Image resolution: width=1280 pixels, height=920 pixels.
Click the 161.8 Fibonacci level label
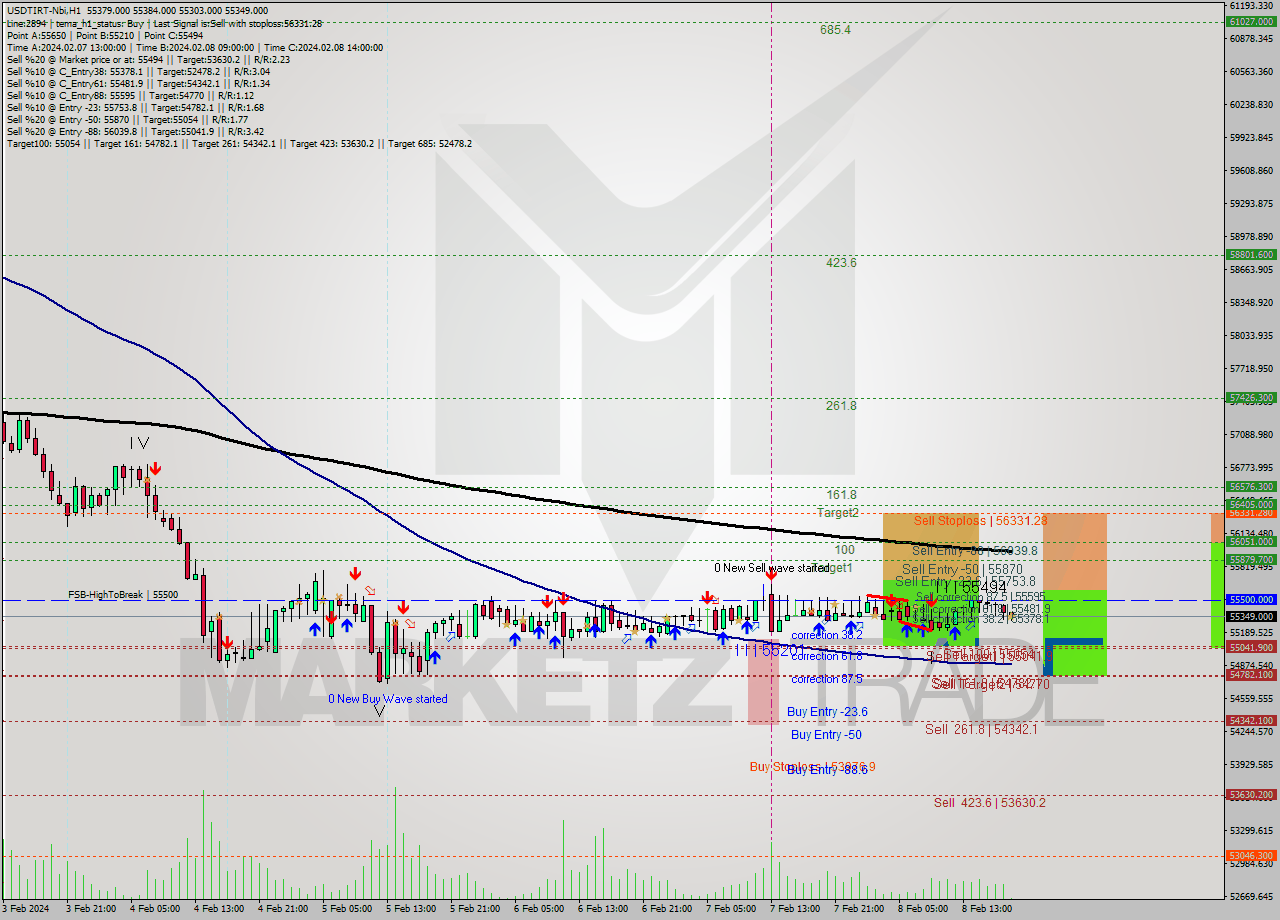pyautogui.click(x=841, y=495)
